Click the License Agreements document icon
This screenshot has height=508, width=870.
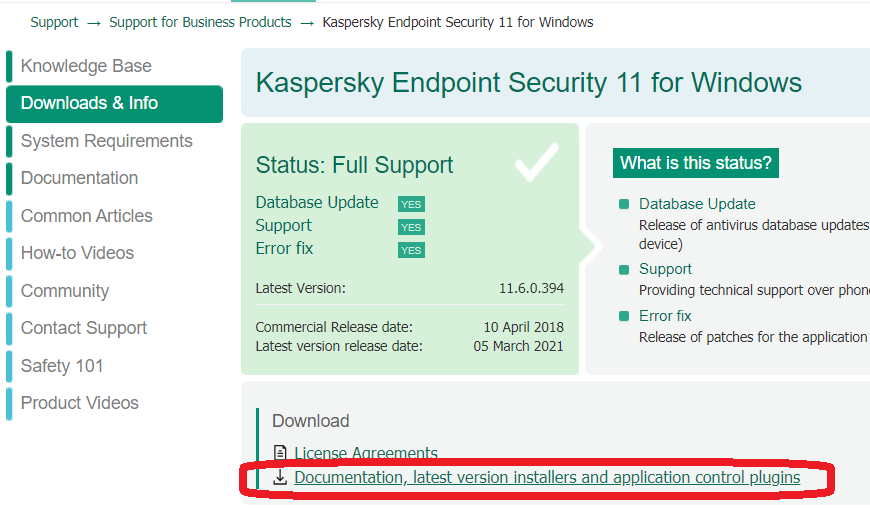(280, 454)
